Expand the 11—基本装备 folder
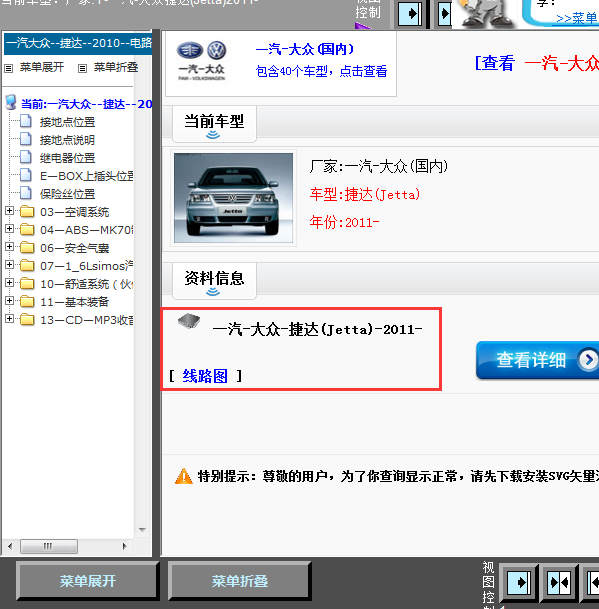Viewport: 599px width, 609px height. point(9,301)
